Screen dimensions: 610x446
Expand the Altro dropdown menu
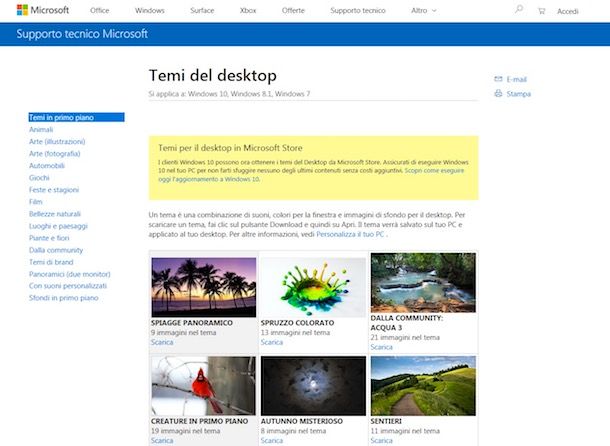tap(424, 11)
